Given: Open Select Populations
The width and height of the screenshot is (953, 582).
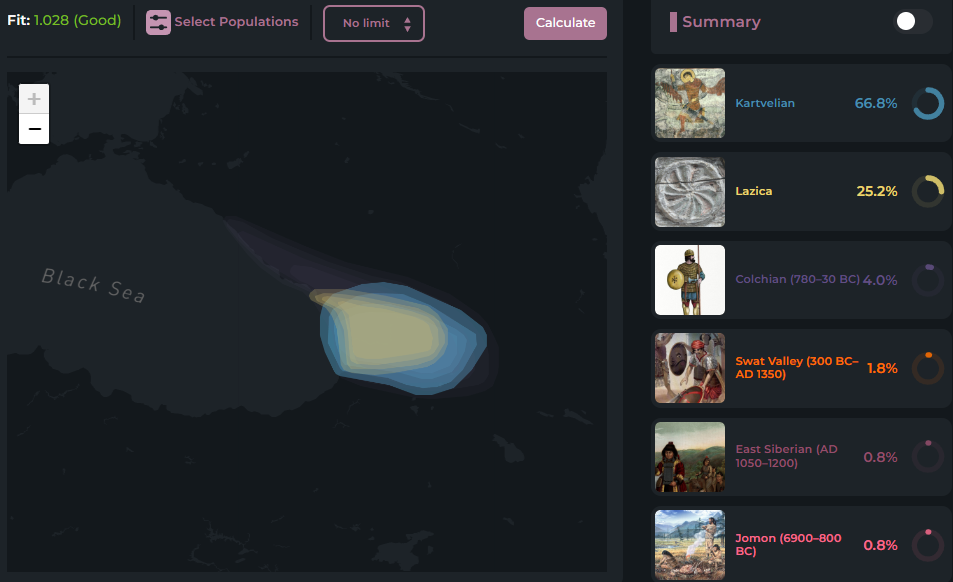Looking at the screenshot, I should pyautogui.click(x=235, y=22).
